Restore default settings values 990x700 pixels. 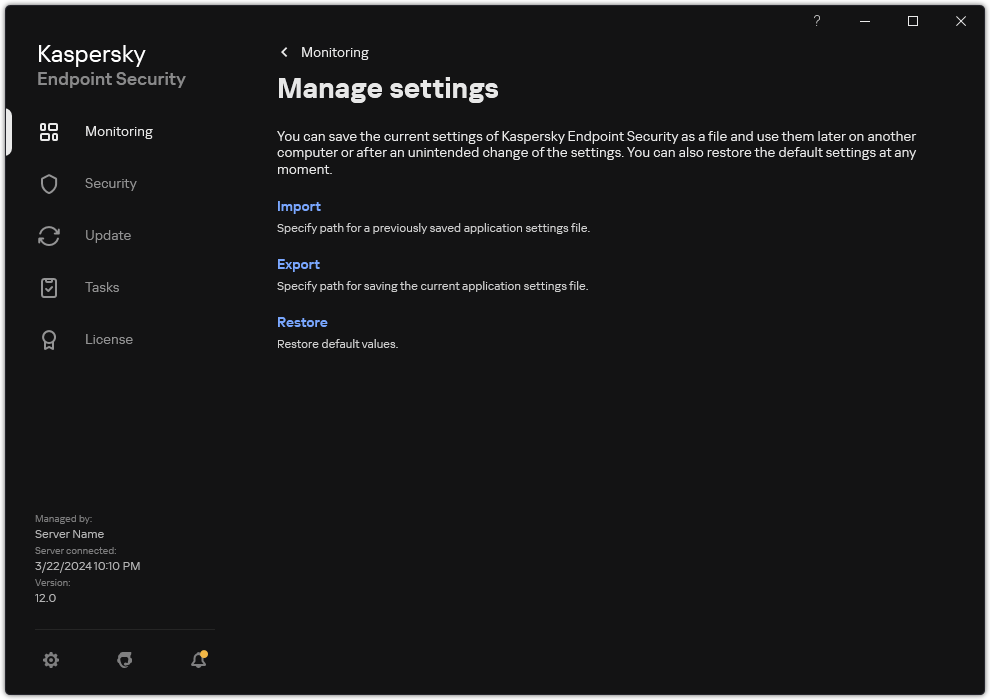302,322
